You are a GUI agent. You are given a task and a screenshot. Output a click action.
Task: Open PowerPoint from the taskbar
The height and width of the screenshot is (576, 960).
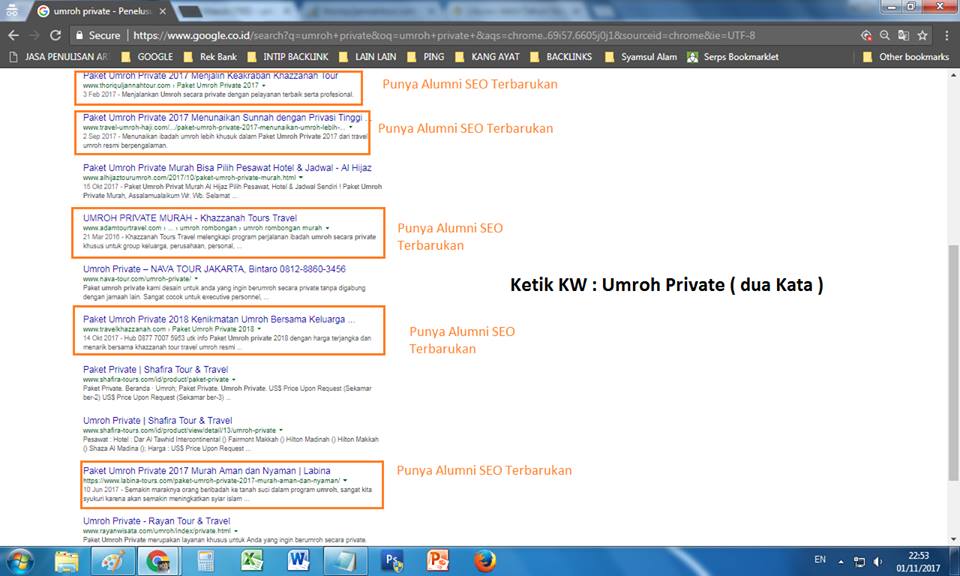[x=438, y=561]
